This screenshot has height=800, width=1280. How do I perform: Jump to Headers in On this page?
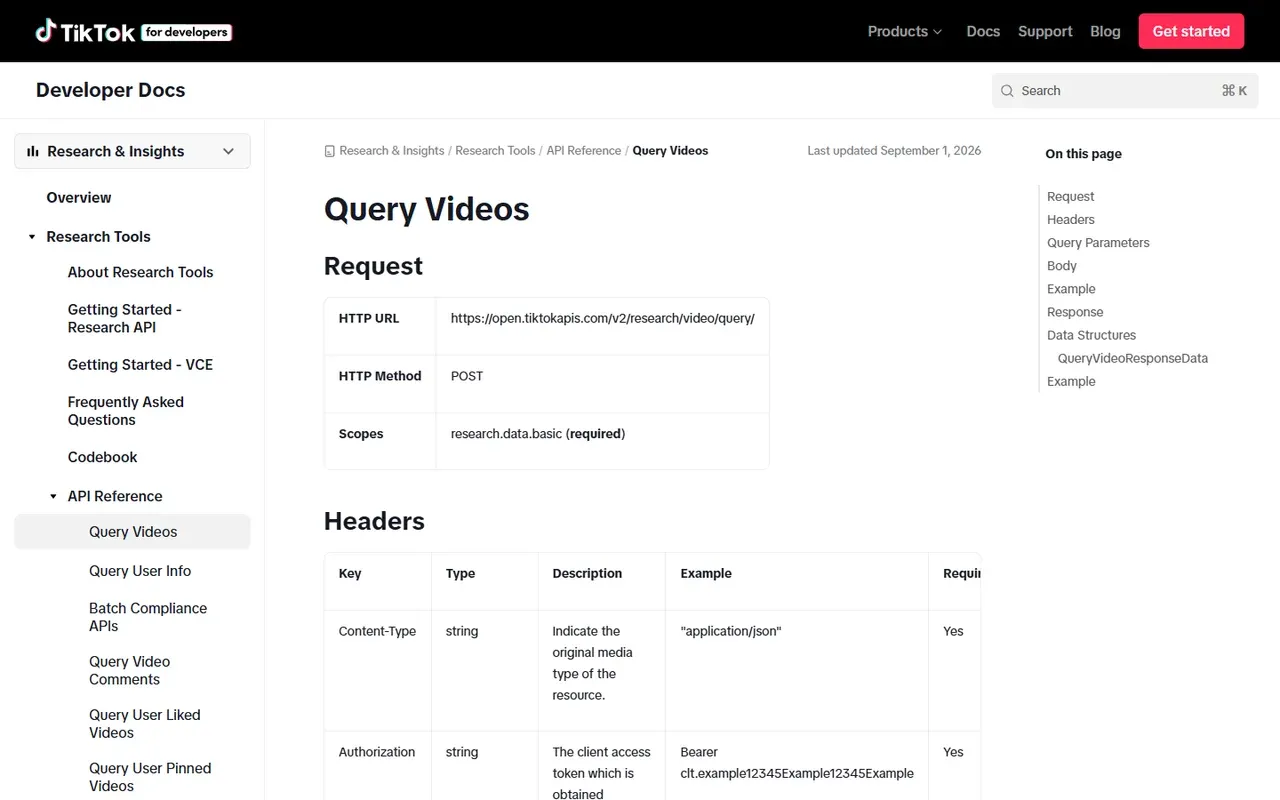tap(1071, 220)
